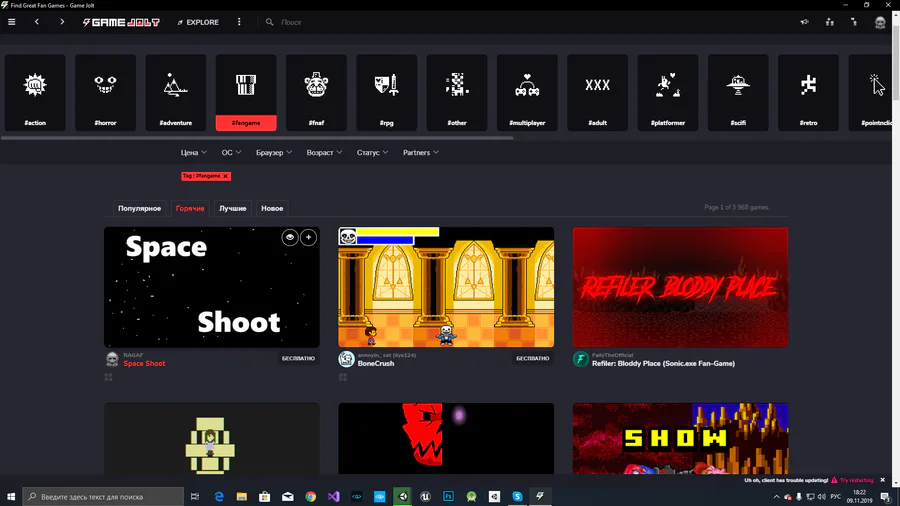This screenshot has height=506, width=900.
Task: Select the #retro tag tile
Action: [x=809, y=92]
